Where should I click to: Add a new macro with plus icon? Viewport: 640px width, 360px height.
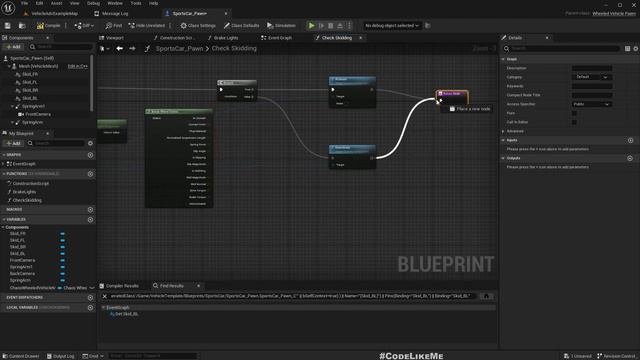[91, 209]
